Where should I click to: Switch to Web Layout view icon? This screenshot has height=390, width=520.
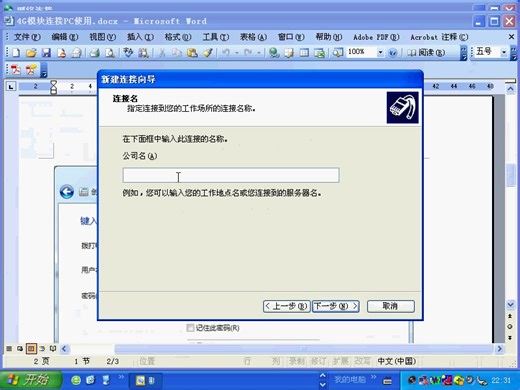coord(20,349)
